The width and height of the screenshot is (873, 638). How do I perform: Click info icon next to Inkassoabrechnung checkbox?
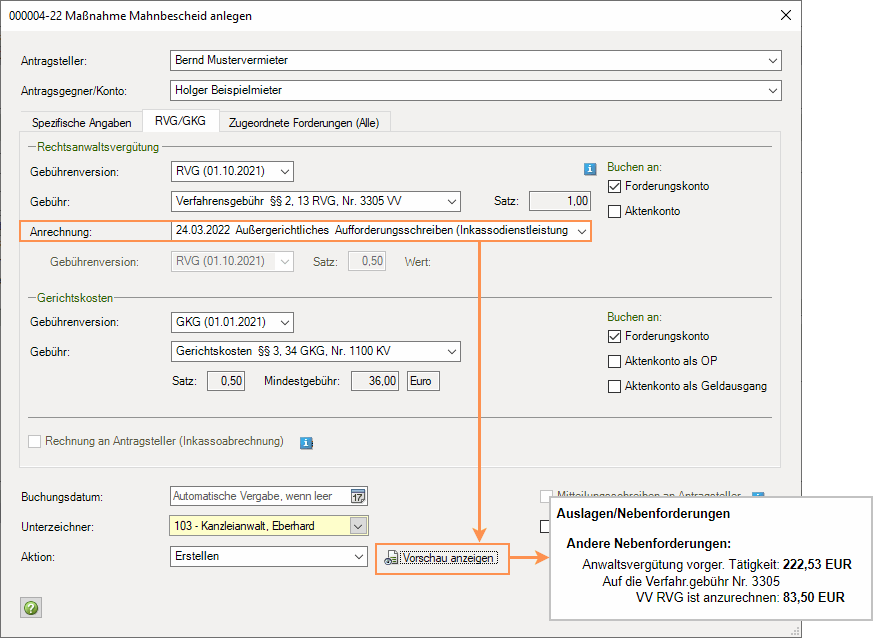pyautogui.click(x=306, y=443)
